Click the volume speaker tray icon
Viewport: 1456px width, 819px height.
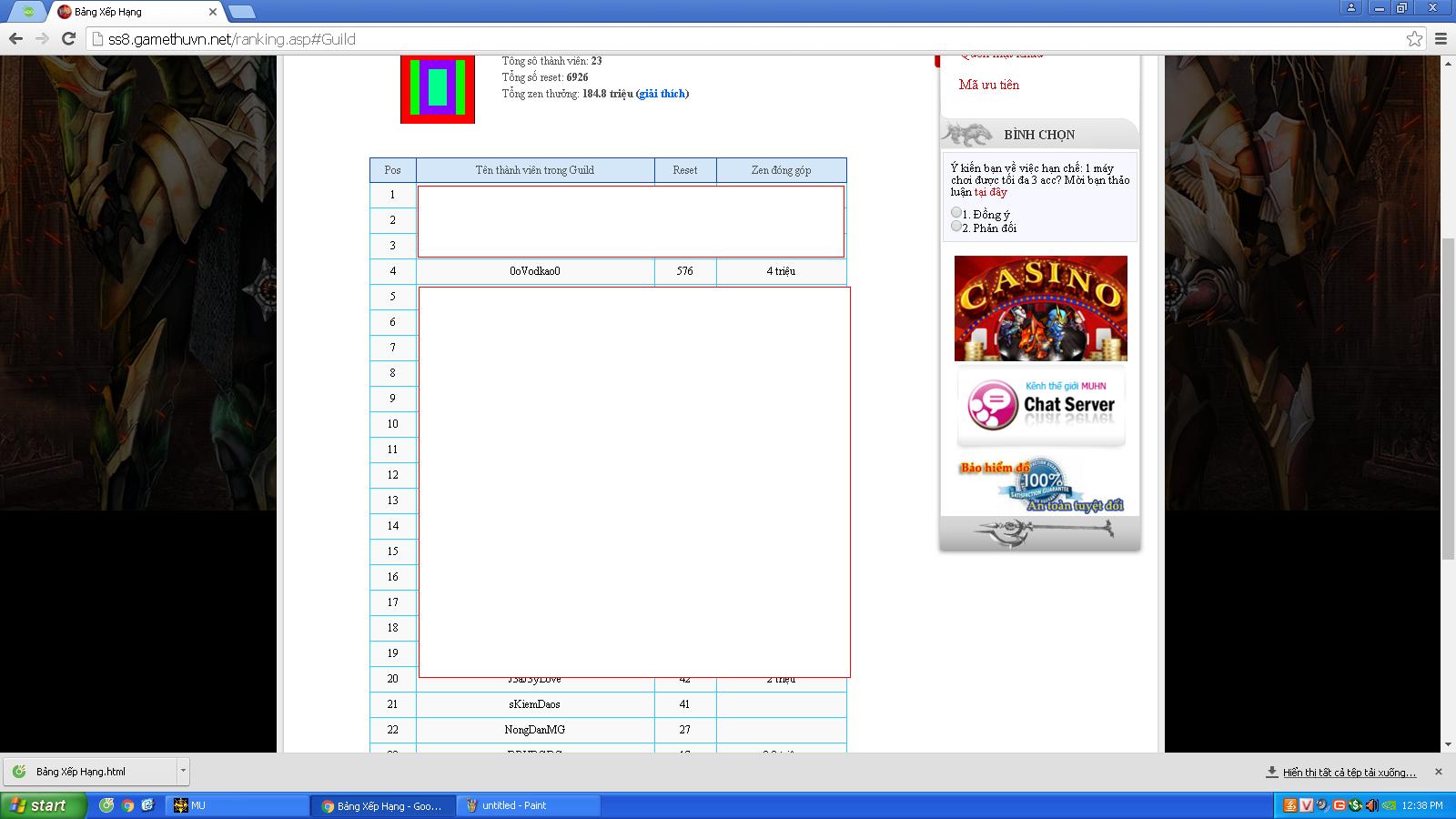1371,805
